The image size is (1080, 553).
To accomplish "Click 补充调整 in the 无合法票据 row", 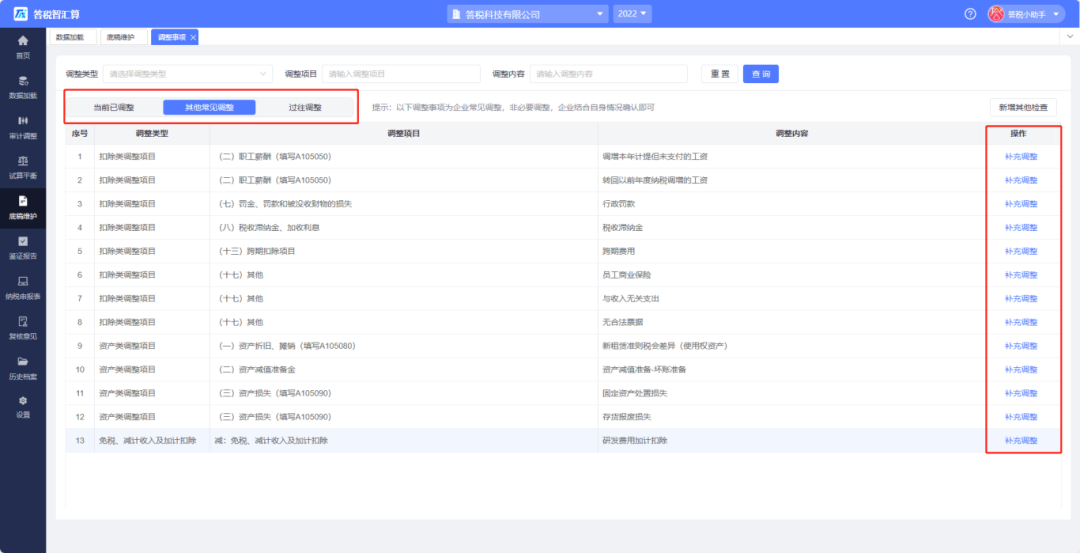I will pyautogui.click(x=1021, y=322).
